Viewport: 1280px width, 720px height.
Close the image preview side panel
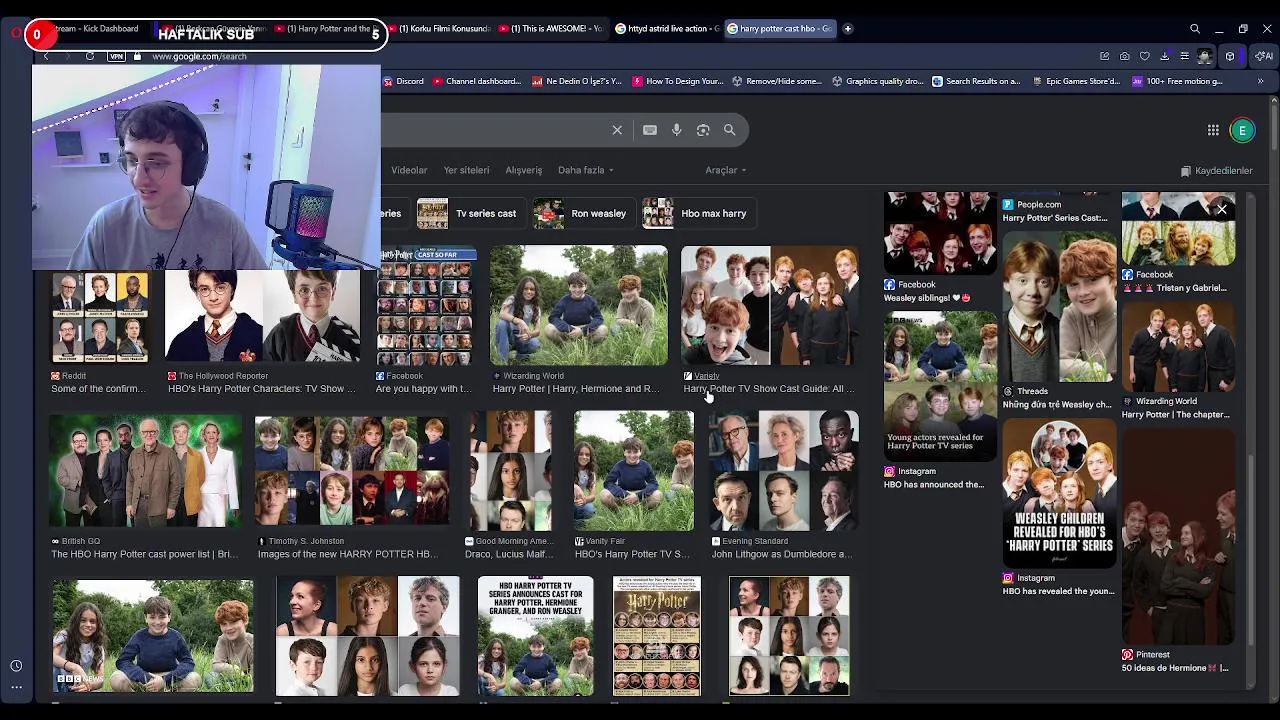(x=1222, y=209)
